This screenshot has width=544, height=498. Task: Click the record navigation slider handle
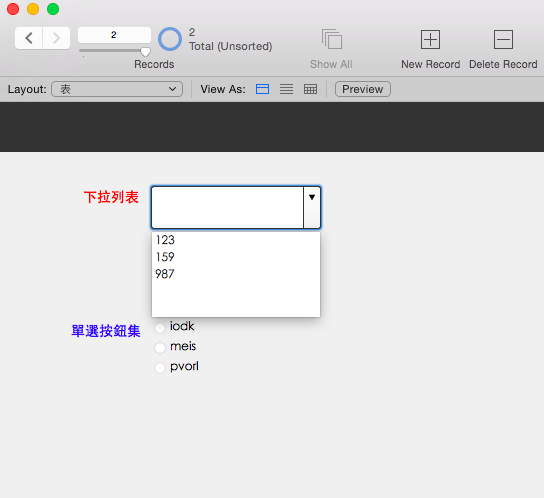coord(145,52)
